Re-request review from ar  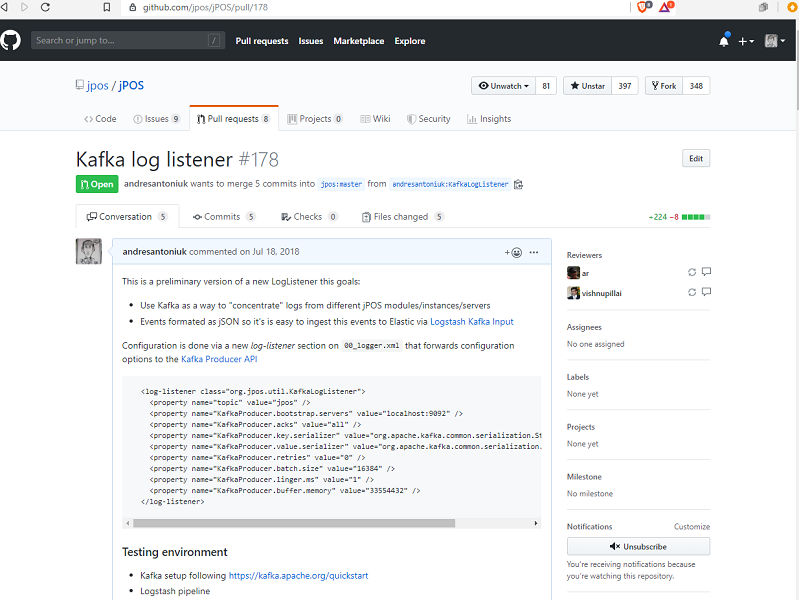pos(691,272)
